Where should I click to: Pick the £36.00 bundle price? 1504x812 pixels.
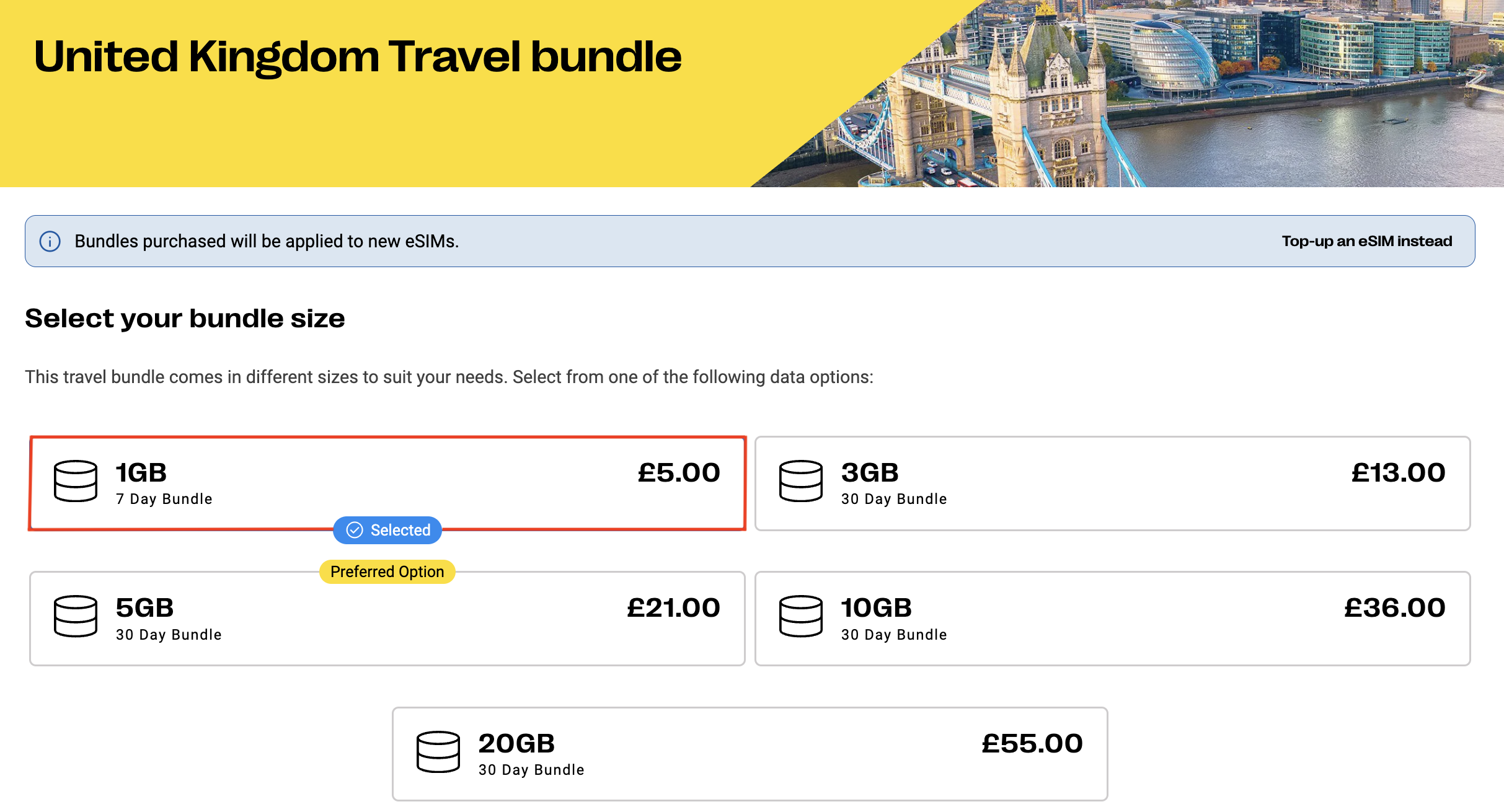click(1394, 608)
